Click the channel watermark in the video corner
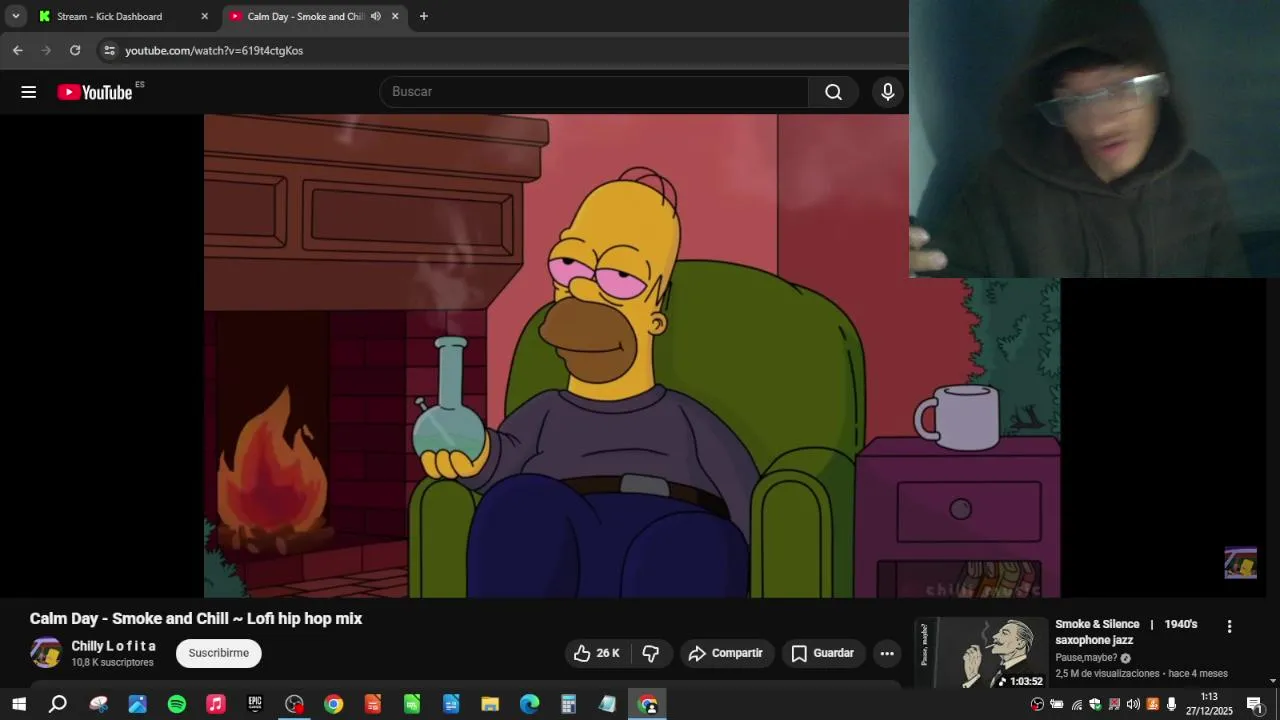Image resolution: width=1280 pixels, height=720 pixels. tap(1240, 563)
